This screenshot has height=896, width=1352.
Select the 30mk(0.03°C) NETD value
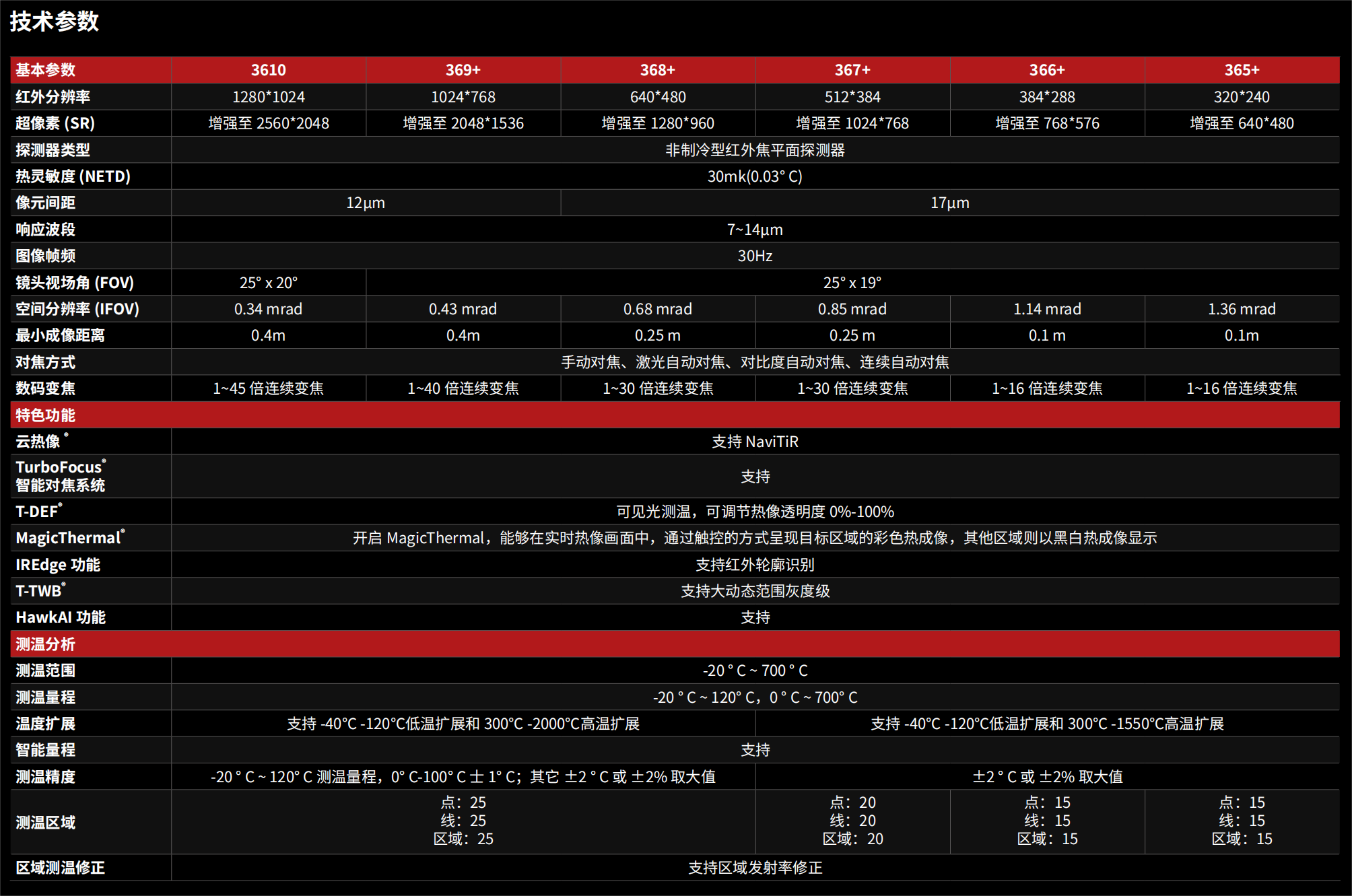(755, 176)
